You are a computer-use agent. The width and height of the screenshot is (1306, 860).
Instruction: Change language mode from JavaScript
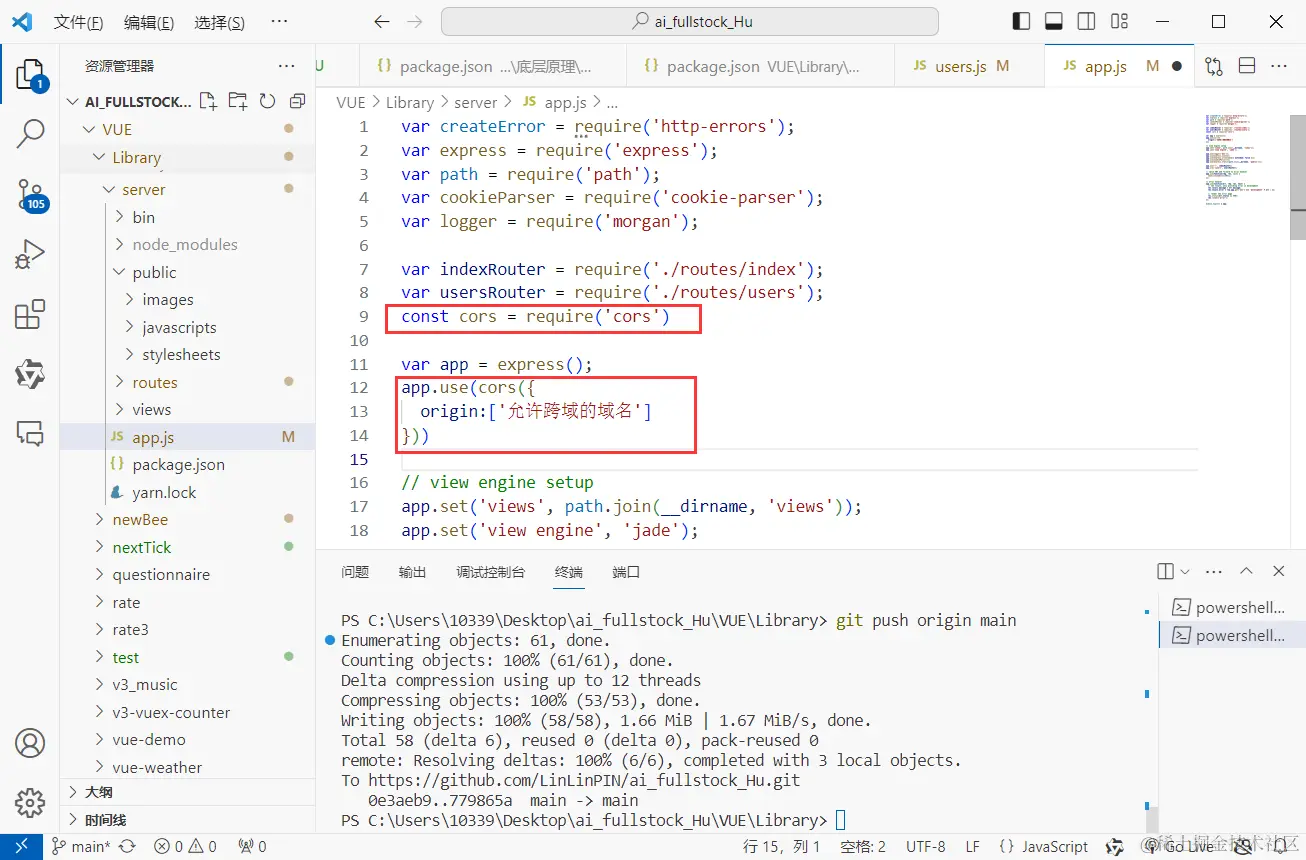1054,846
